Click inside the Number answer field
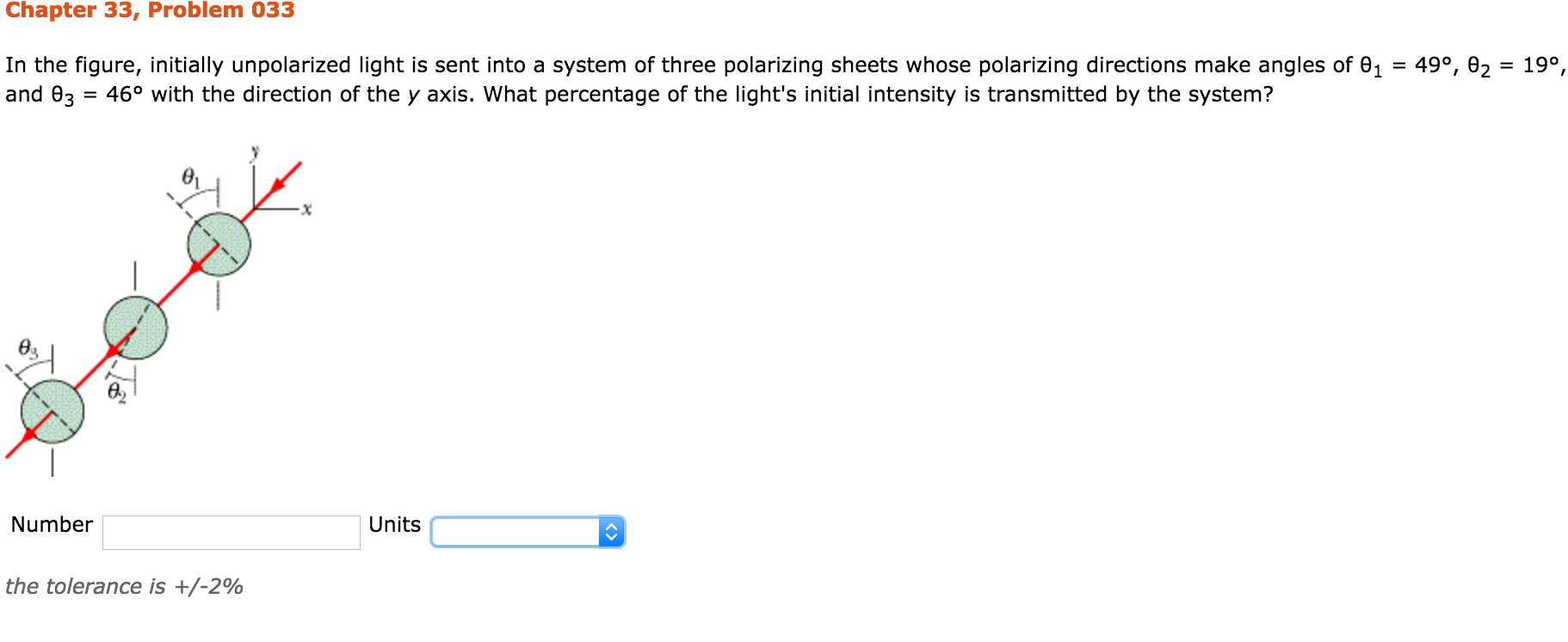Viewport: 1568px width, 642px height. point(231,531)
